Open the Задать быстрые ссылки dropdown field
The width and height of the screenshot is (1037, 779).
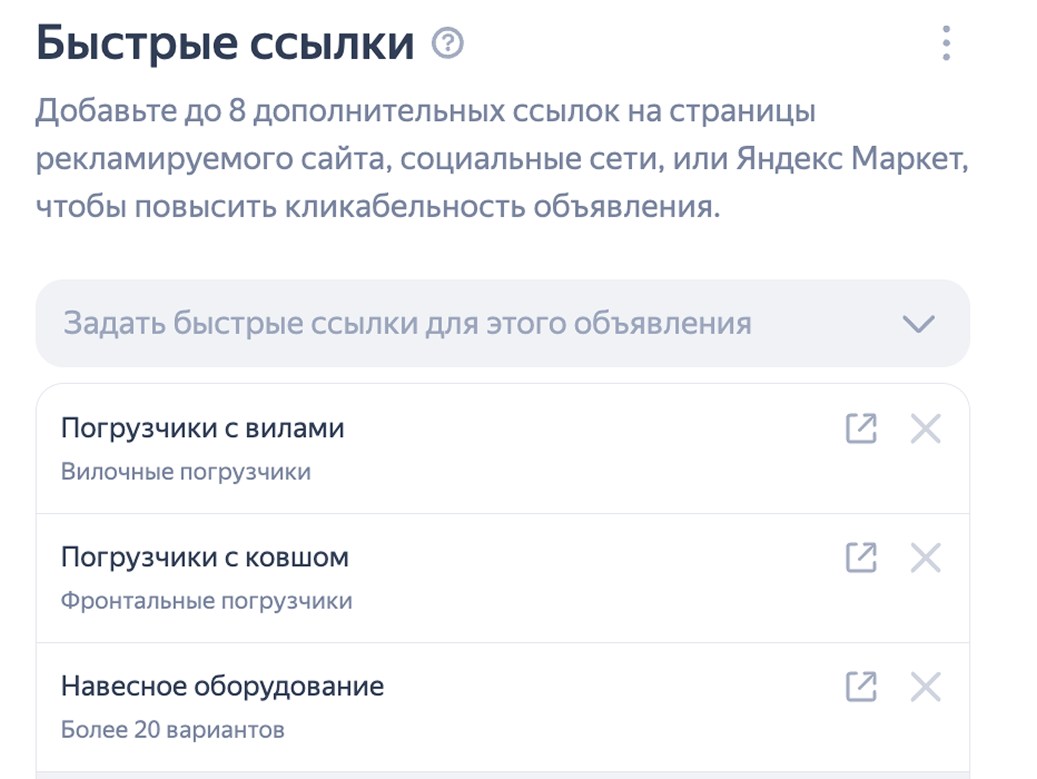pos(503,323)
